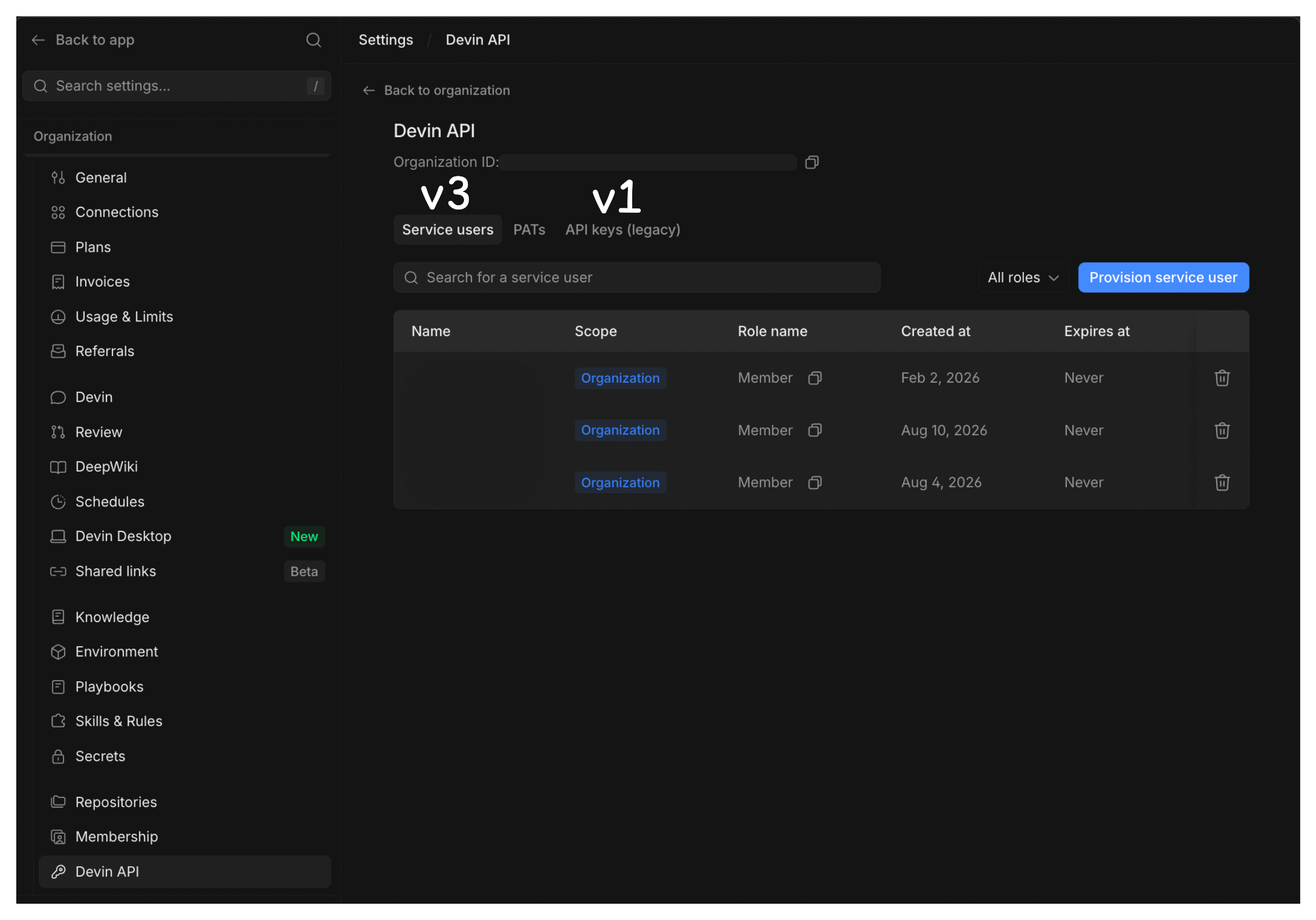Click the Shared links chain icon
1316x920 pixels.
tap(58, 572)
